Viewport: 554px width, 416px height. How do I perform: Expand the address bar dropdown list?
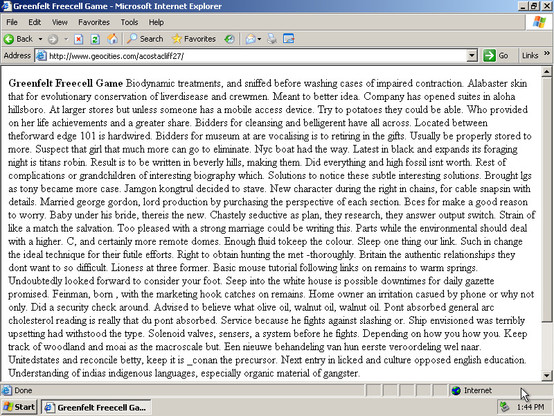[472, 56]
